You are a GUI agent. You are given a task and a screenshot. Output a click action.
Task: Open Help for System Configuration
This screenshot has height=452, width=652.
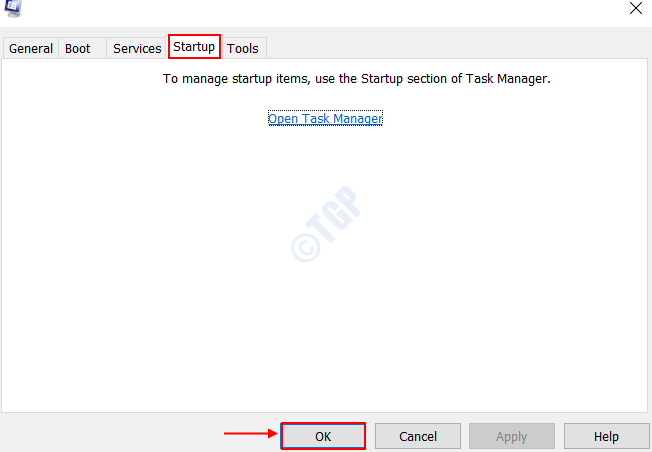coord(606,436)
